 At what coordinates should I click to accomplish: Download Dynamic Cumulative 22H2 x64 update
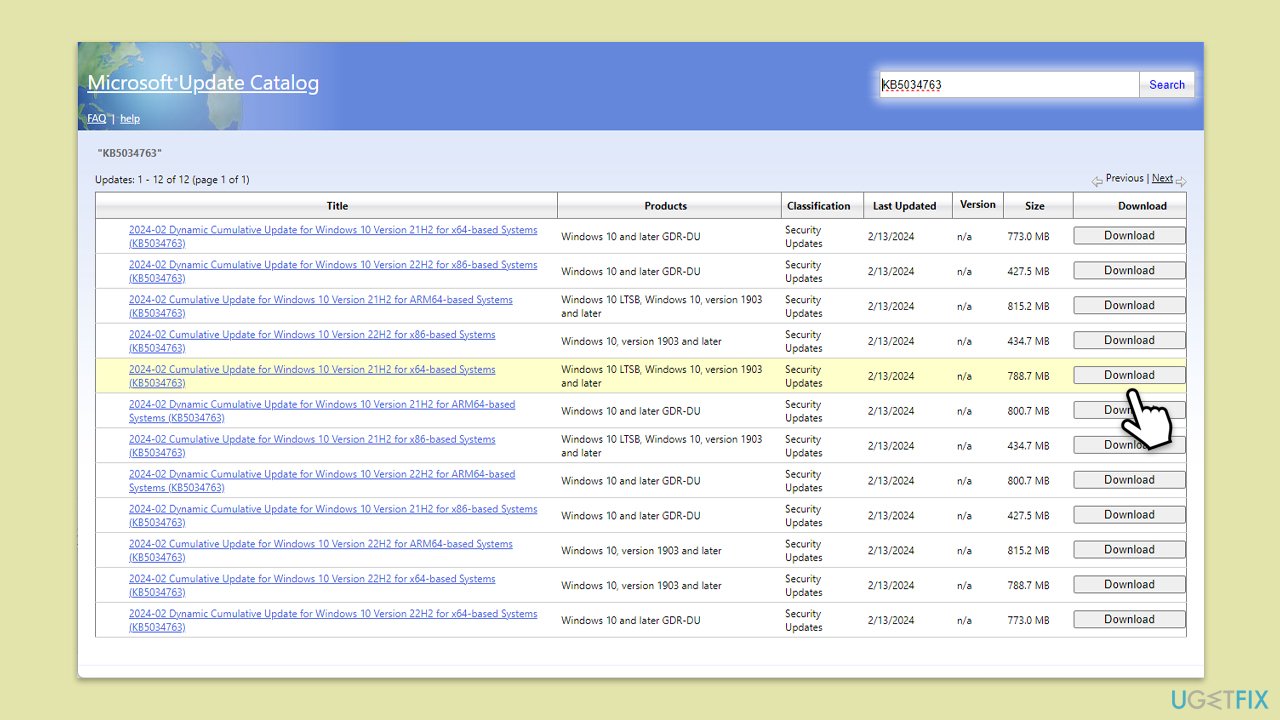coord(1129,620)
